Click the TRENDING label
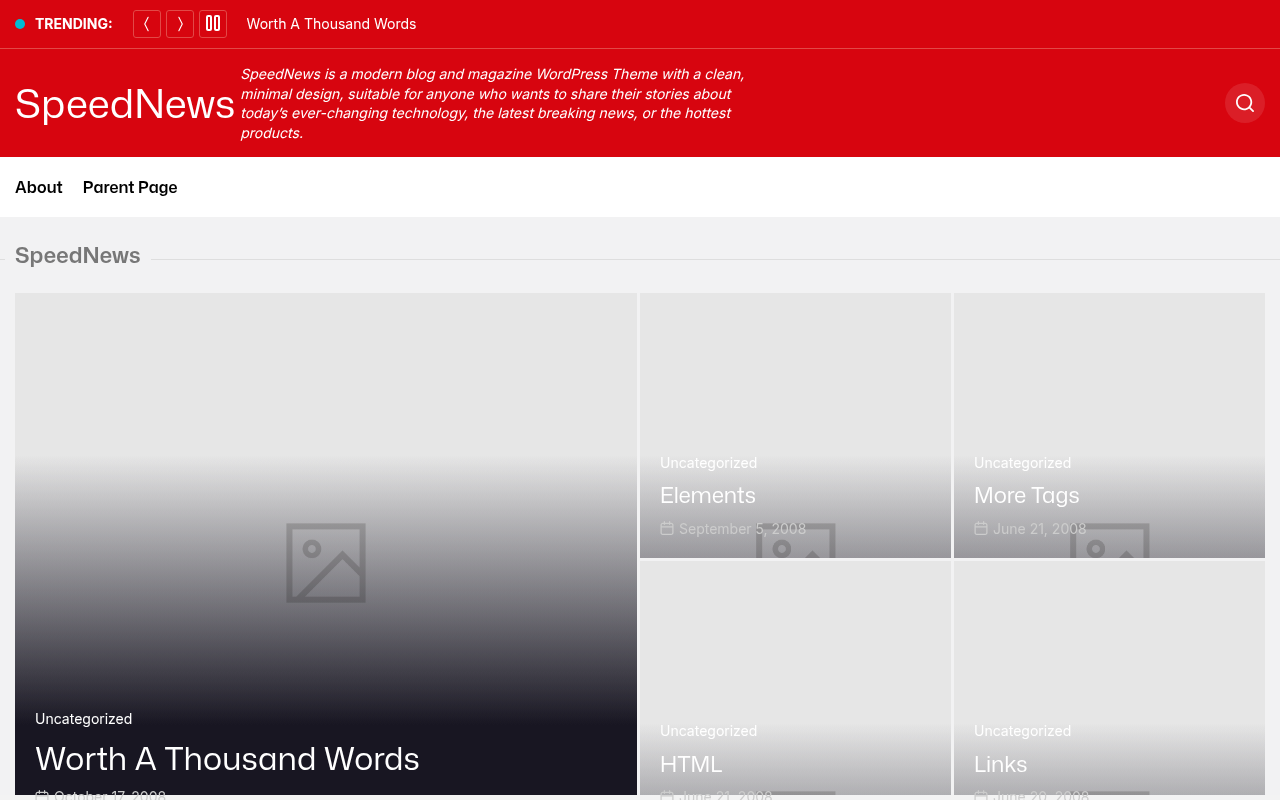This screenshot has width=1280, height=800. click(x=74, y=24)
